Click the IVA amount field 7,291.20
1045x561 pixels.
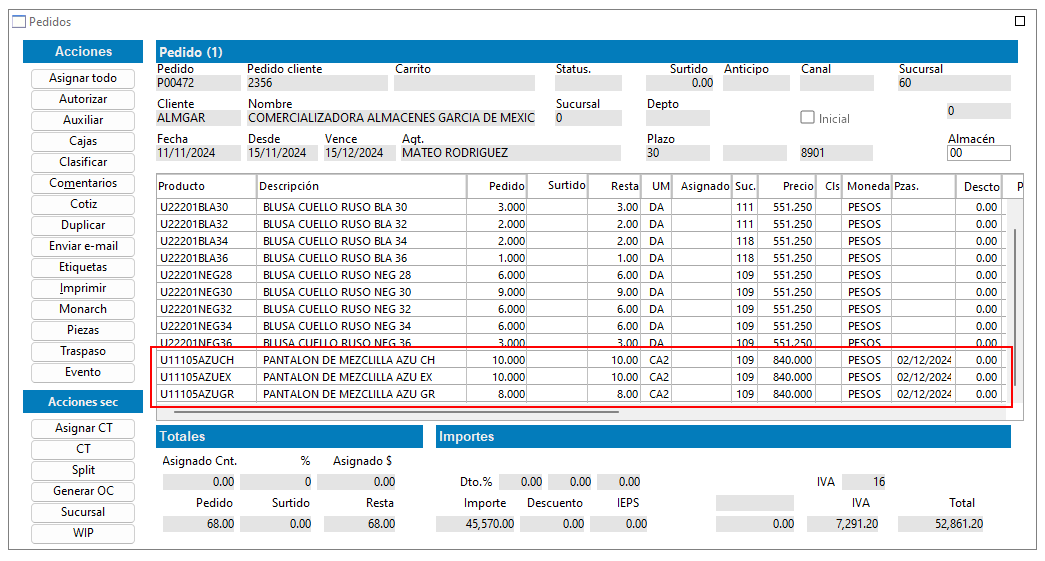click(843, 524)
